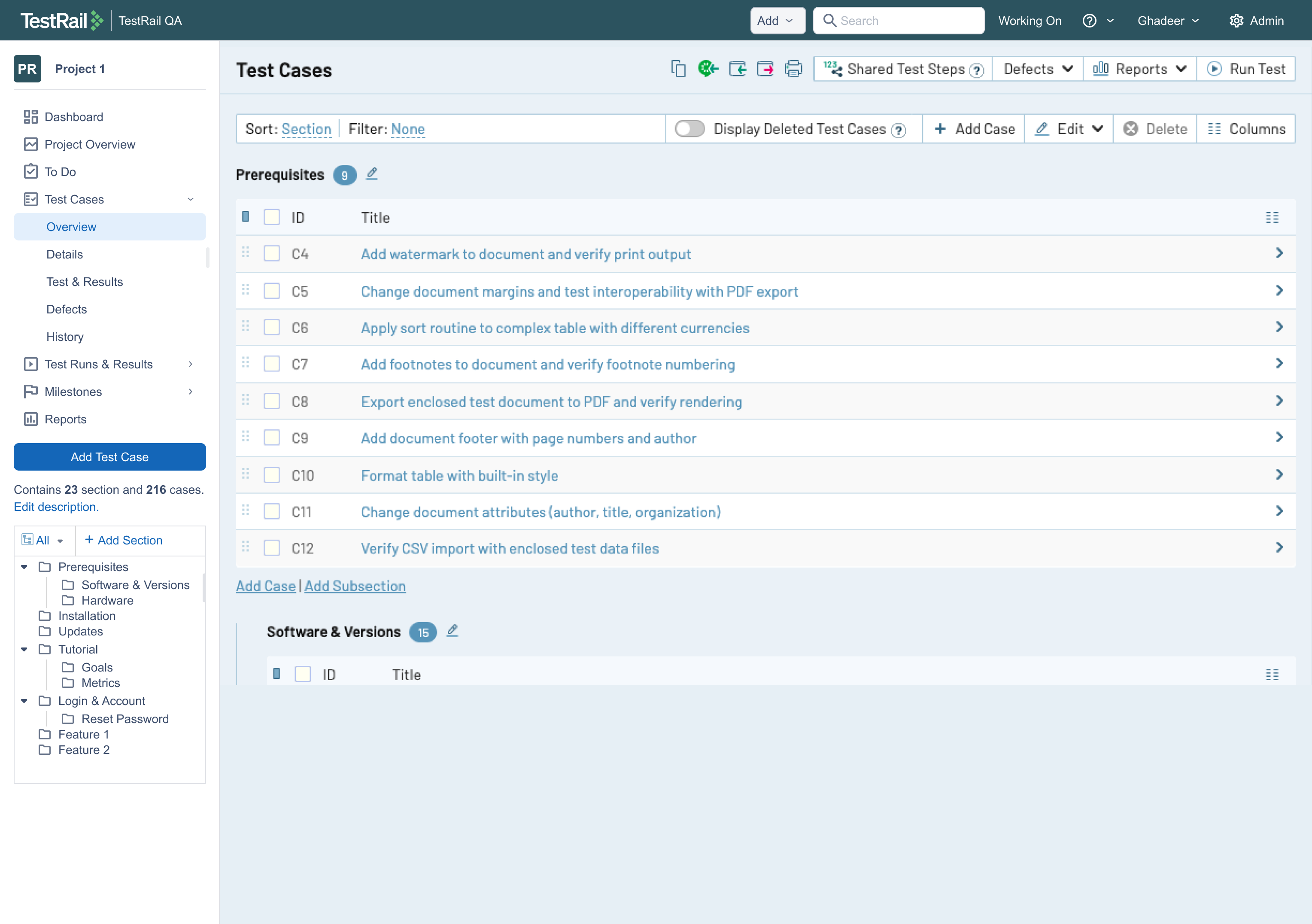Collapse the Tutorial tree folder
This screenshot has height=924, width=1312.
[x=24, y=650]
